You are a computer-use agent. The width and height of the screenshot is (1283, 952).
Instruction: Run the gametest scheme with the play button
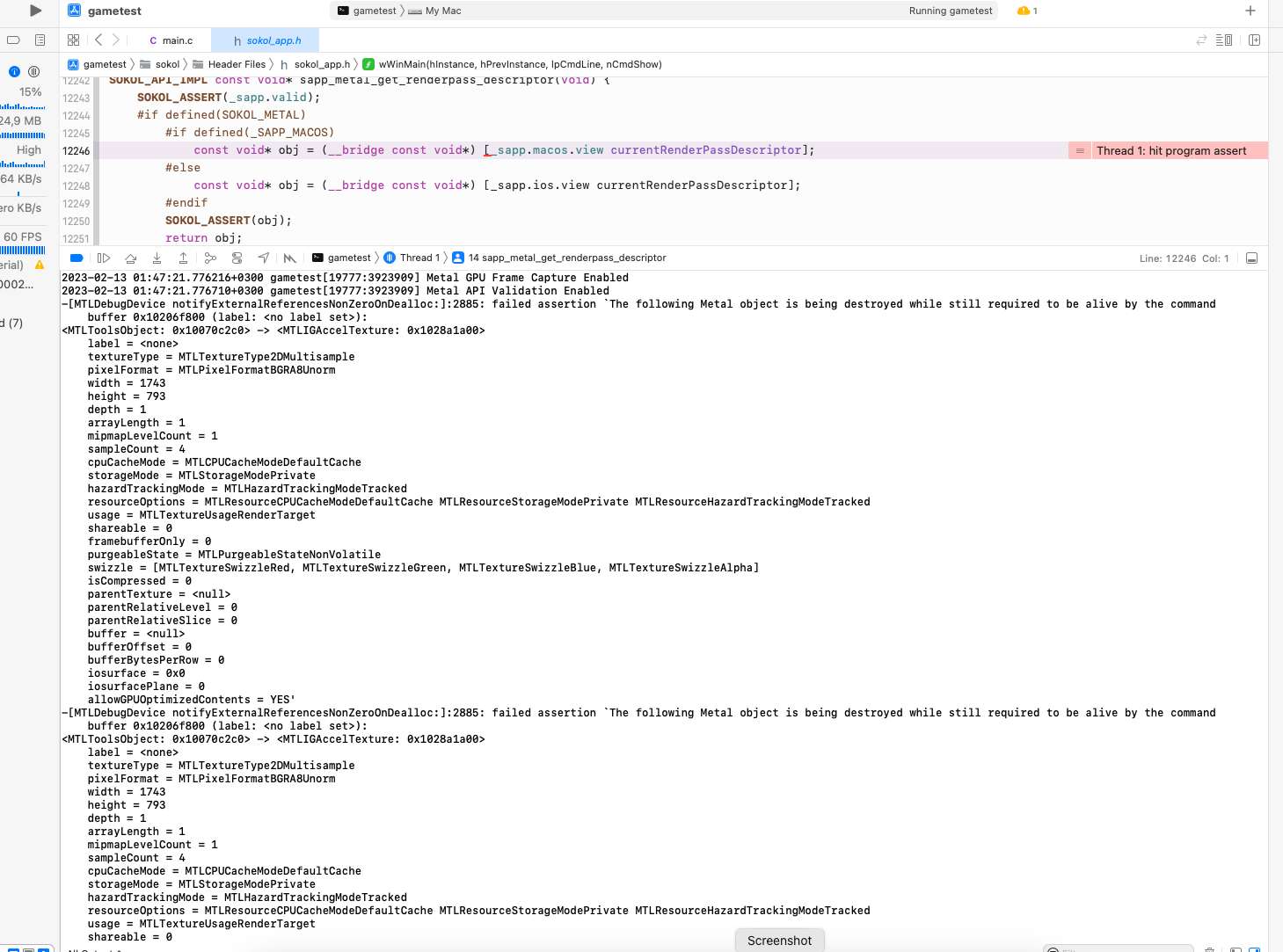pyautogui.click(x=33, y=11)
